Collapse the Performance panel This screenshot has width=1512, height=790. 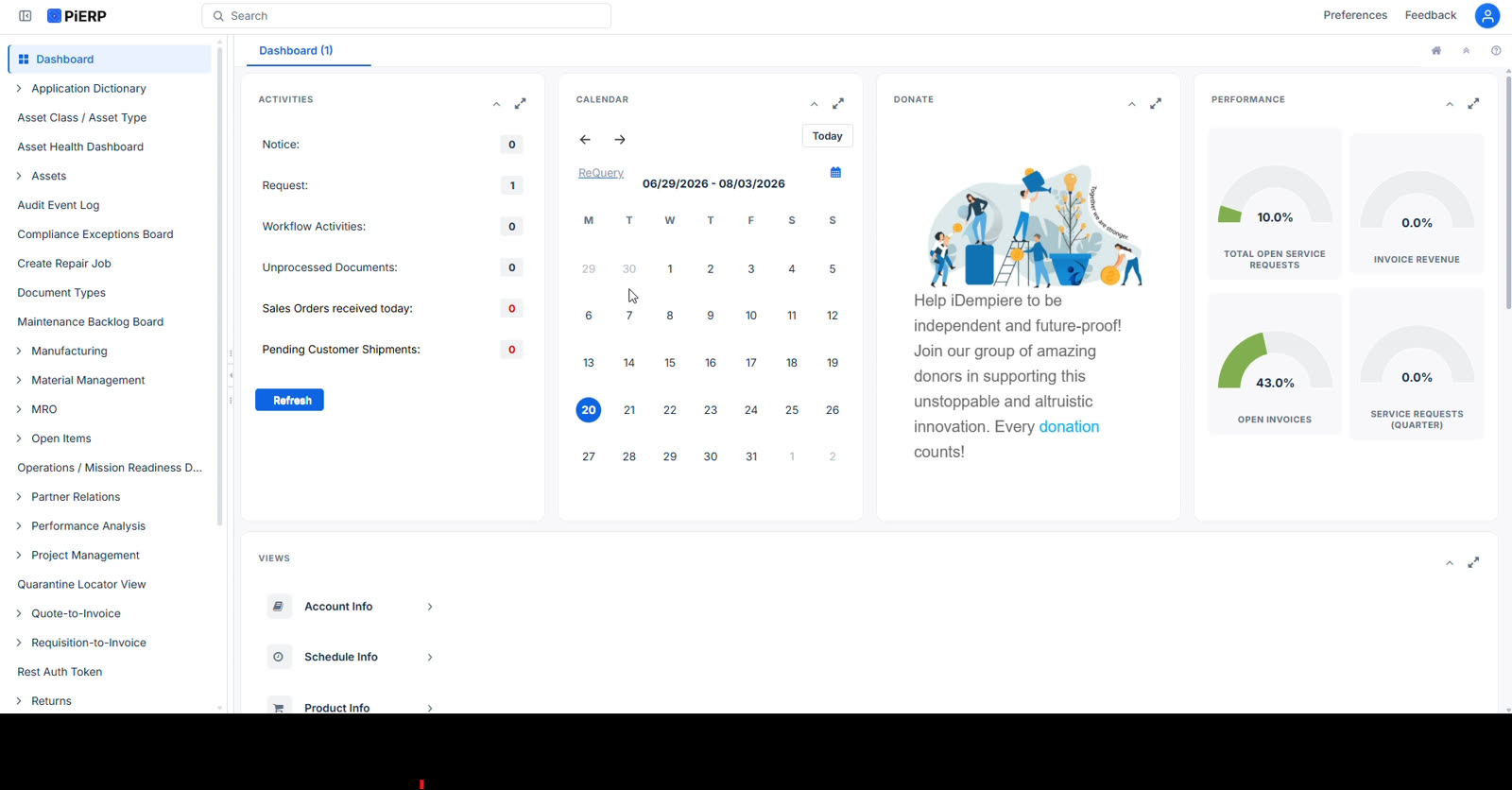(1450, 104)
